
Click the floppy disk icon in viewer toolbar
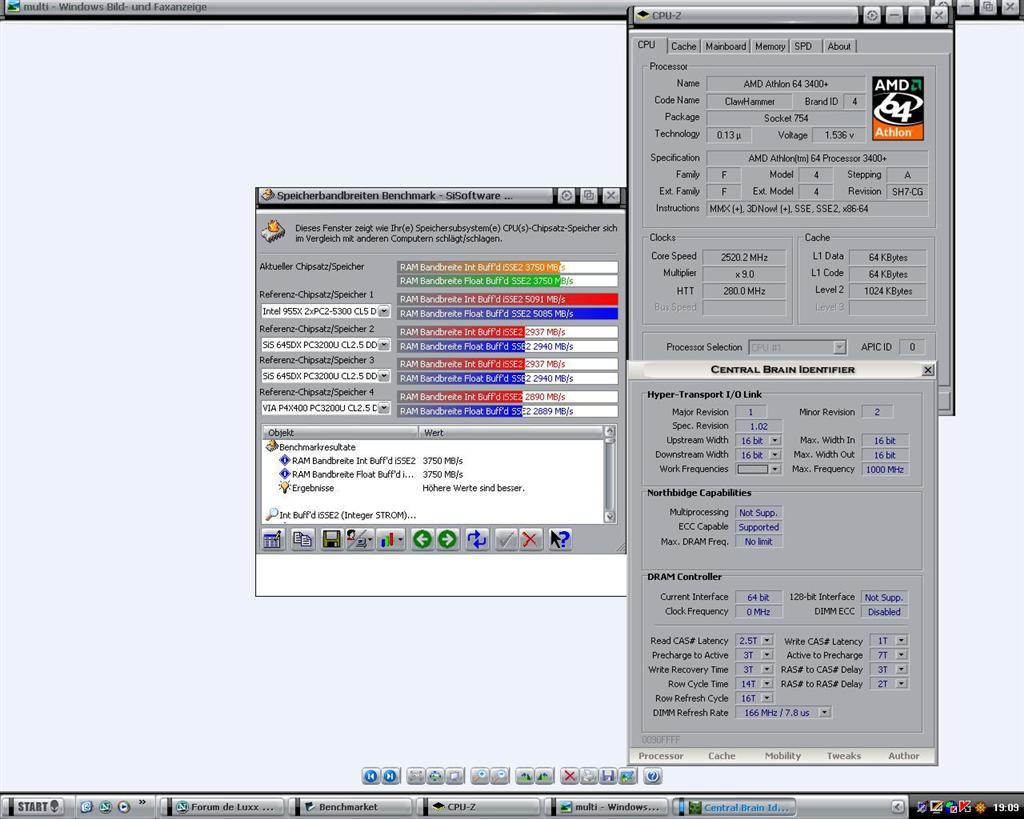point(608,776)
